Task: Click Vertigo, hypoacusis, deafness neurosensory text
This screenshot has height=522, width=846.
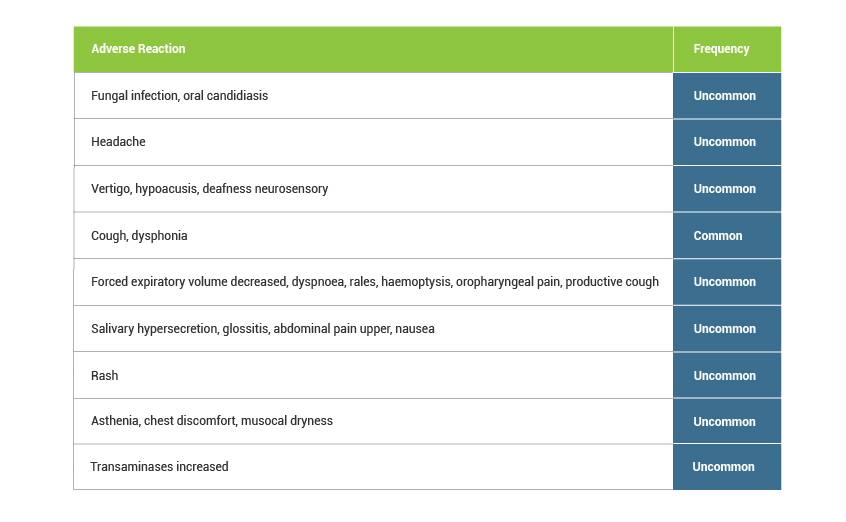Action: point(209,189)
